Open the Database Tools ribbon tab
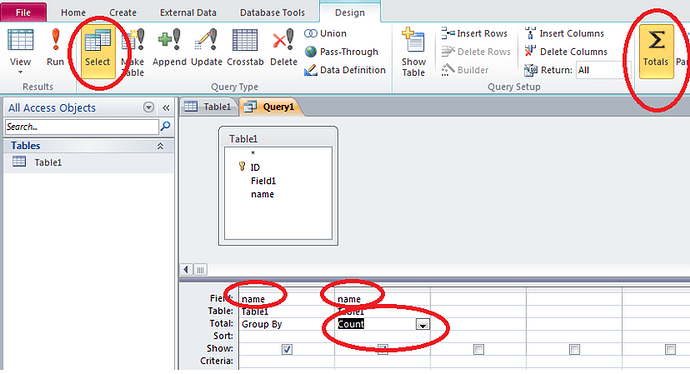The height and width of the screenshot is (374, 690). point(272,13)
